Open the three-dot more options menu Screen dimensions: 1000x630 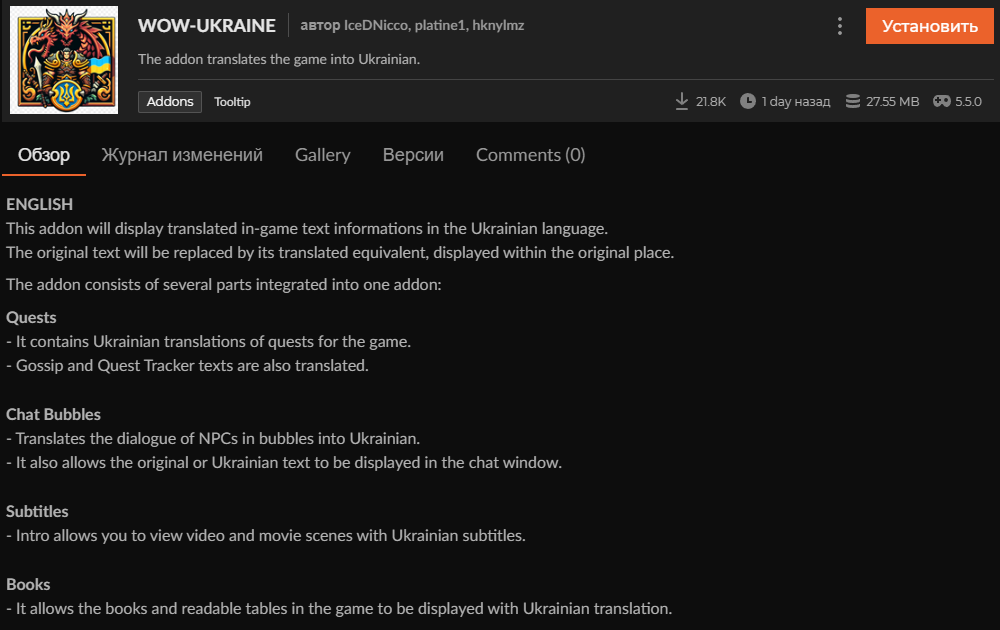(x=839, y=26)
